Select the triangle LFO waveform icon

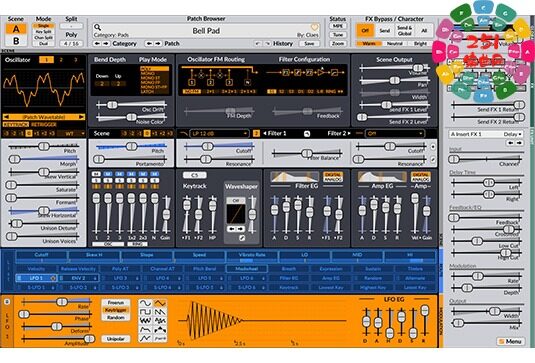pos(160,303)
